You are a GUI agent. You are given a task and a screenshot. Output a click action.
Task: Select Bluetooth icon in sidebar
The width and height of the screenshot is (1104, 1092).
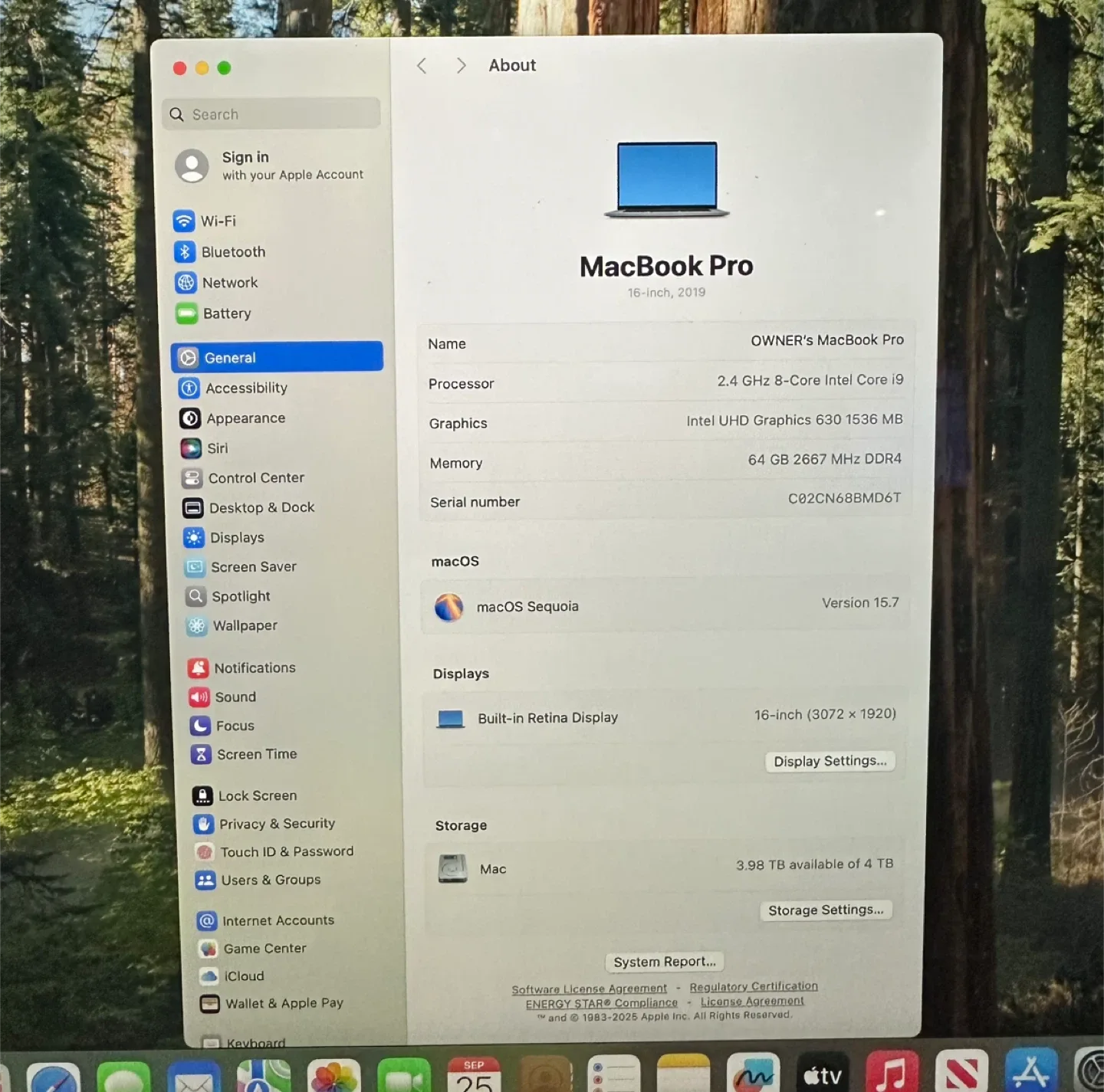185,252
